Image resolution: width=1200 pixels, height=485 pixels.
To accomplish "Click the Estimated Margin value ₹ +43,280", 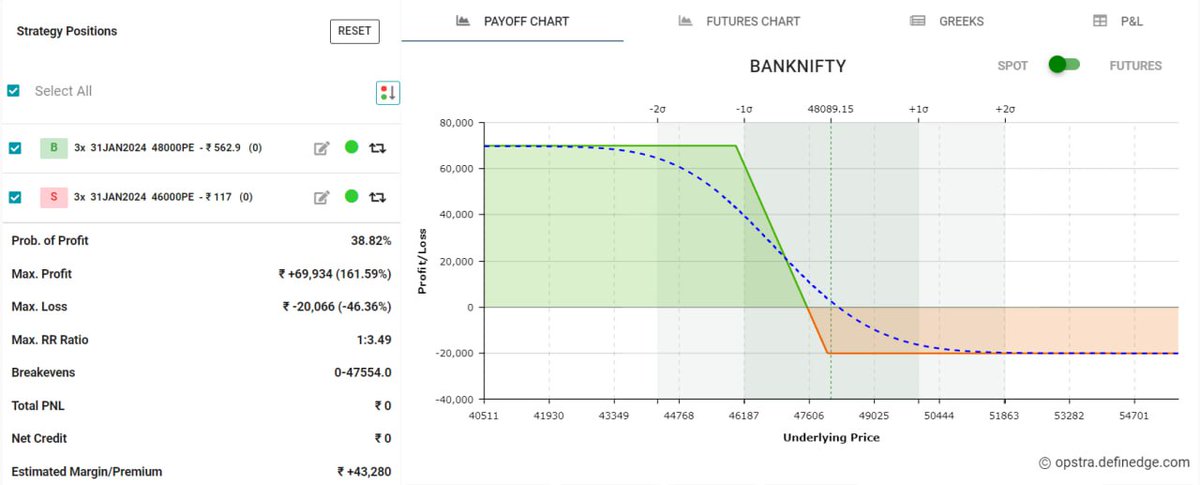I will pyautogui.click(x=364, y=471).
